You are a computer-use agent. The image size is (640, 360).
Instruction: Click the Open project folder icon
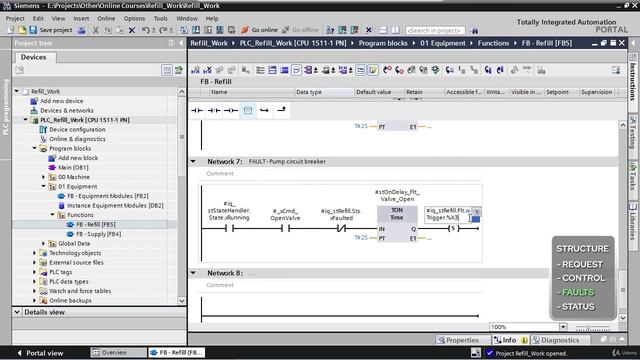(x=22, y=30)
